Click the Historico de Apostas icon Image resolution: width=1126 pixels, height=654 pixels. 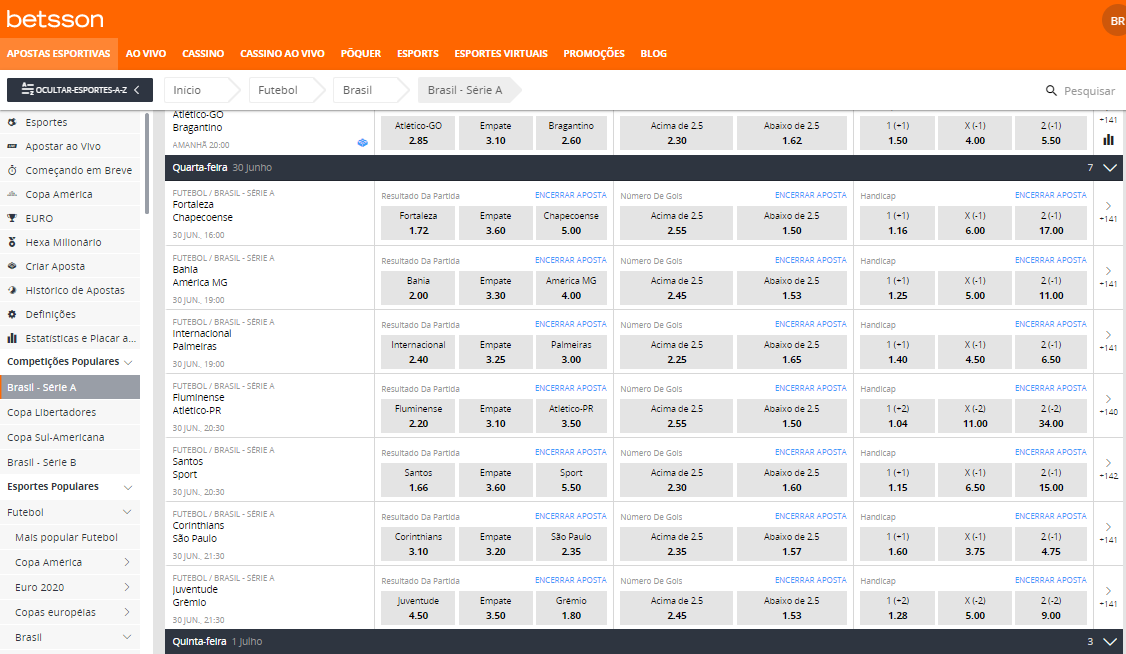(x=11, y=290)
